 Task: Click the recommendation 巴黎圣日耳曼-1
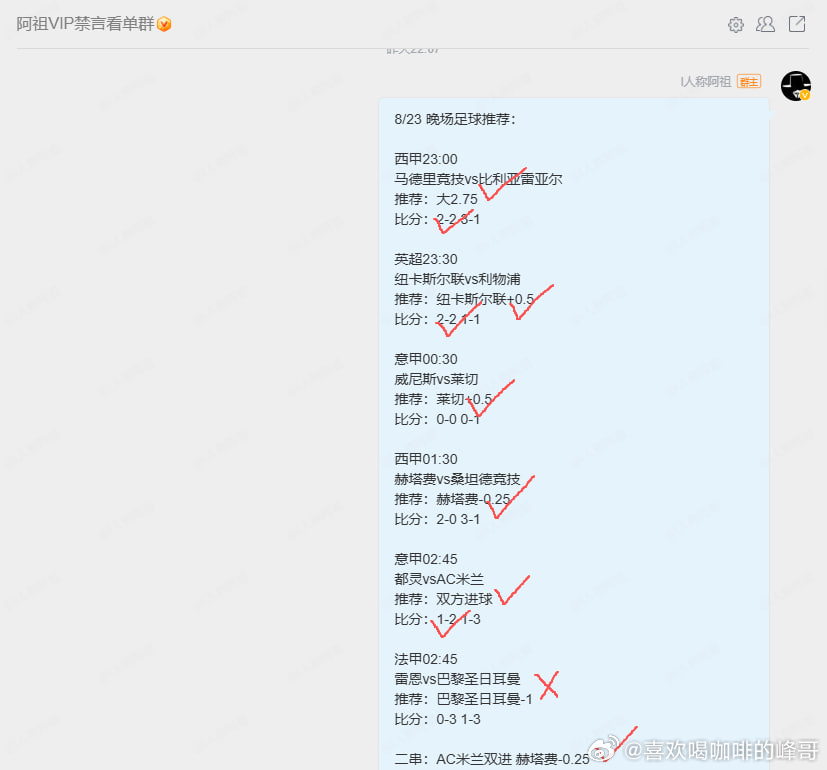click(484, 699)
